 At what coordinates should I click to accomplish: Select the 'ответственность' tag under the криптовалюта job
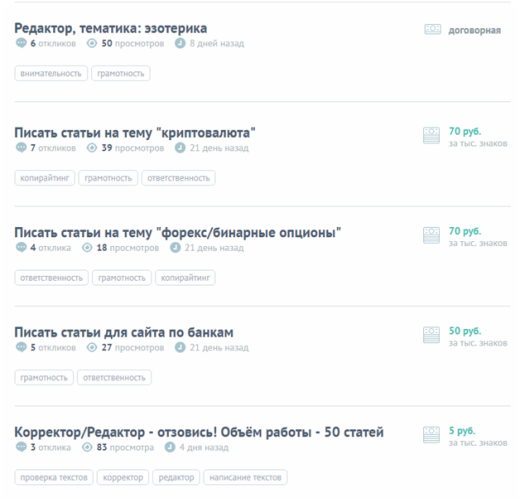pos(178,178)
